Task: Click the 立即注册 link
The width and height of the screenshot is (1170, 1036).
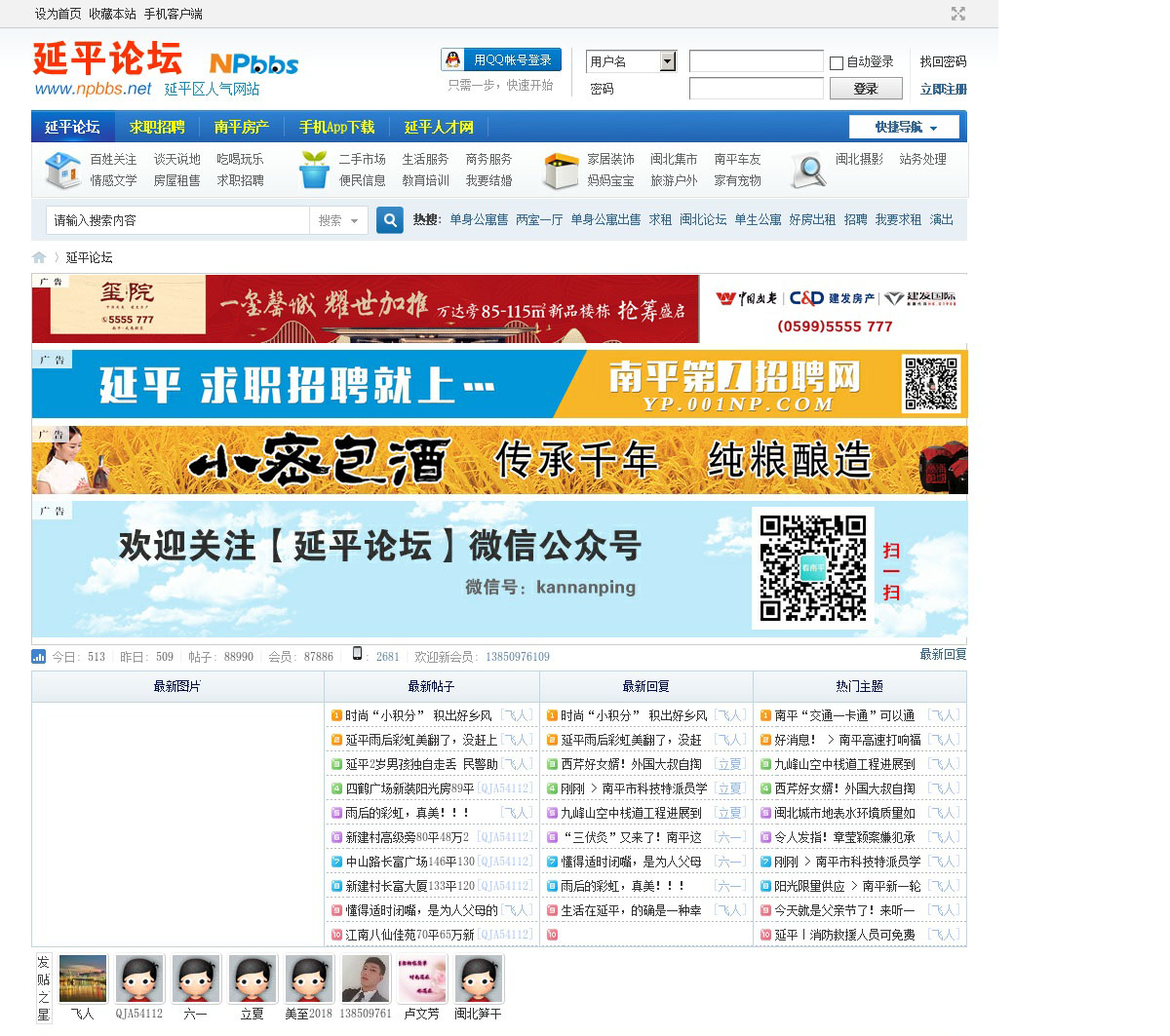Action: pos(944,89)
